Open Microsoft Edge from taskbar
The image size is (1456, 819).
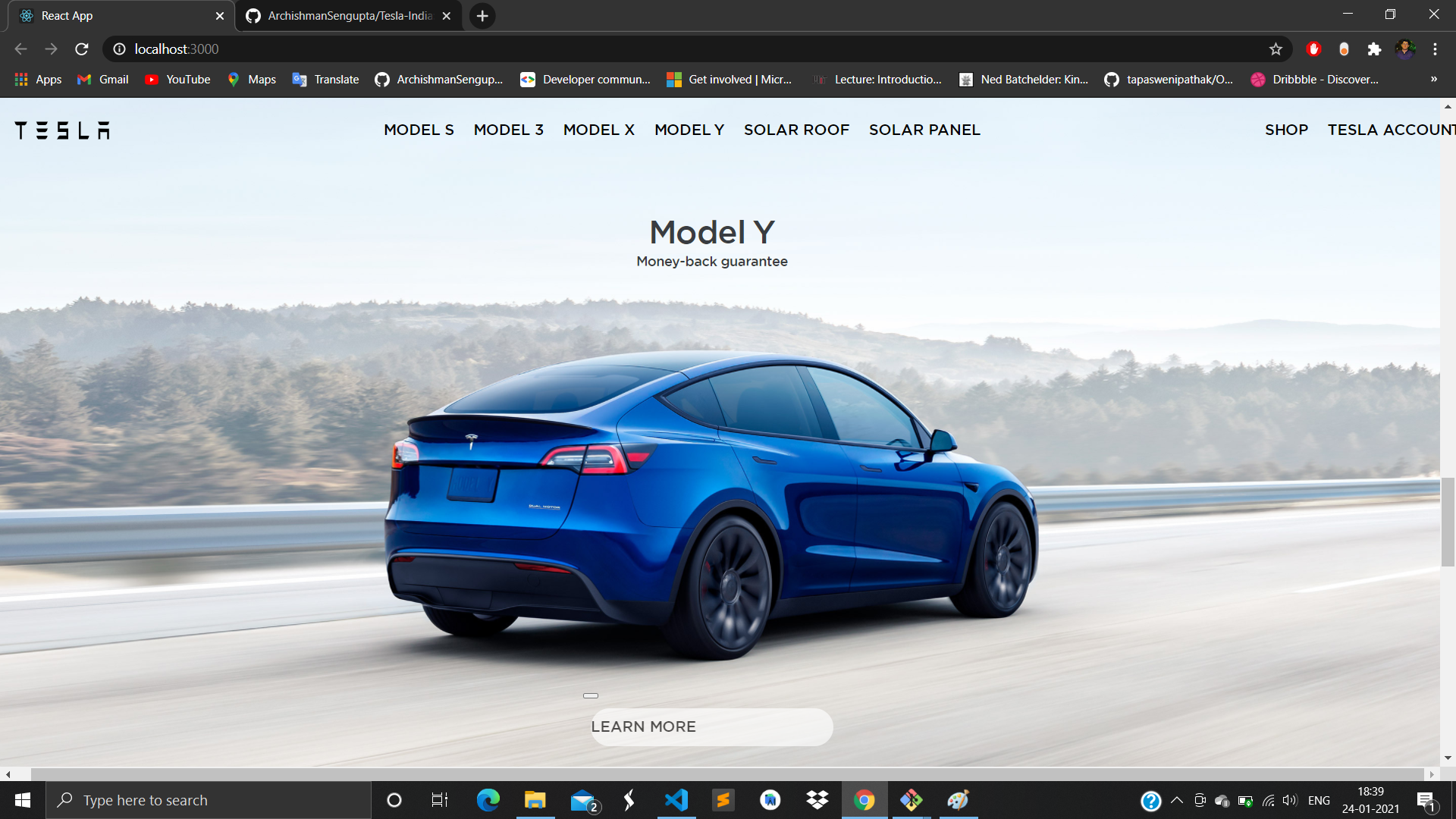[488, 800]
